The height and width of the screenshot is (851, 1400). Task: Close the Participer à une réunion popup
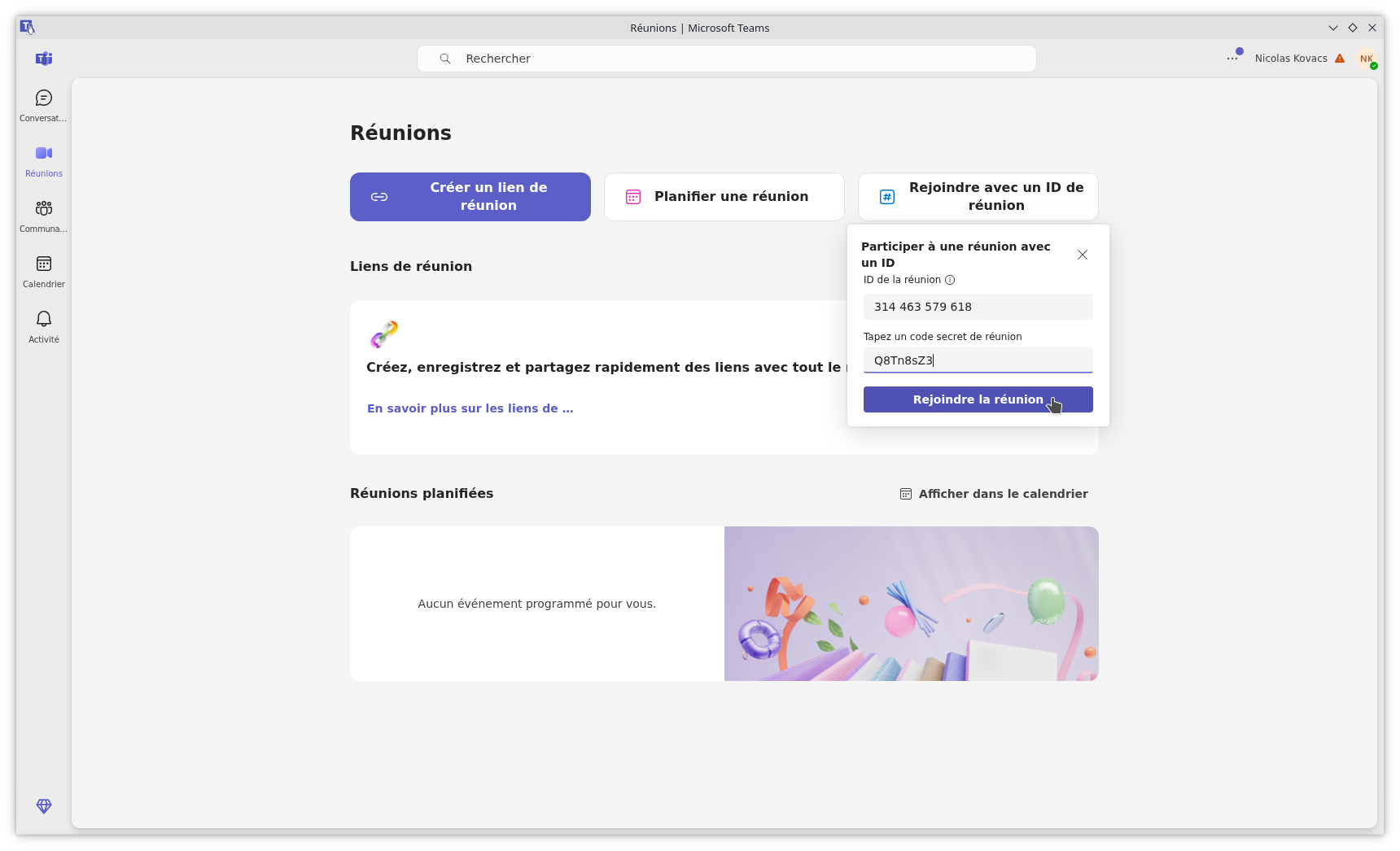click(1083, 255)
